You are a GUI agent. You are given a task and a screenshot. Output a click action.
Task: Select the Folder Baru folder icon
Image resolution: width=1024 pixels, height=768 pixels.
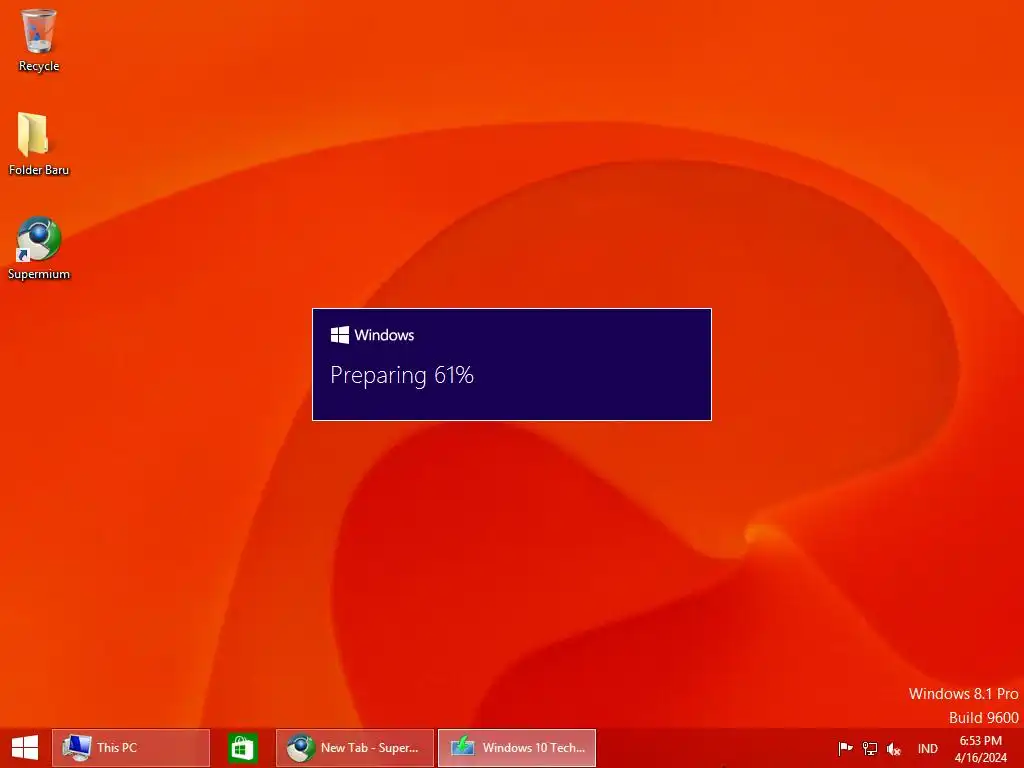click(x=39, y=144)
